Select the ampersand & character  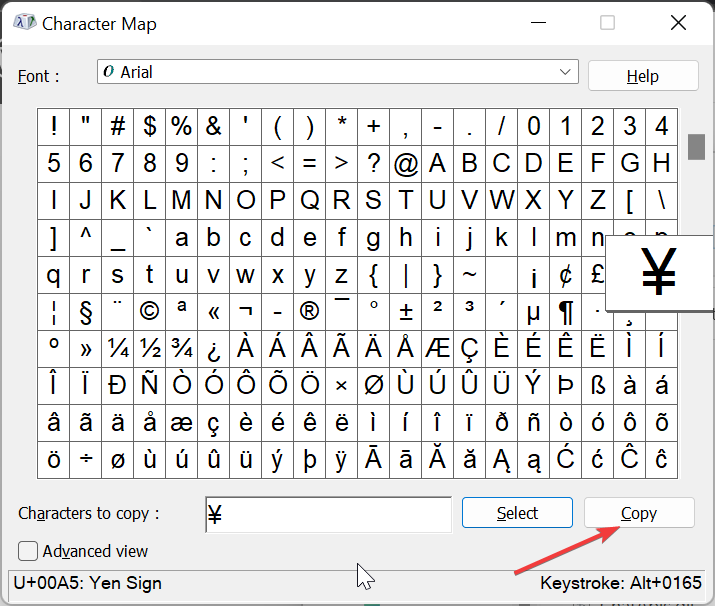click(x=213, y=127)
